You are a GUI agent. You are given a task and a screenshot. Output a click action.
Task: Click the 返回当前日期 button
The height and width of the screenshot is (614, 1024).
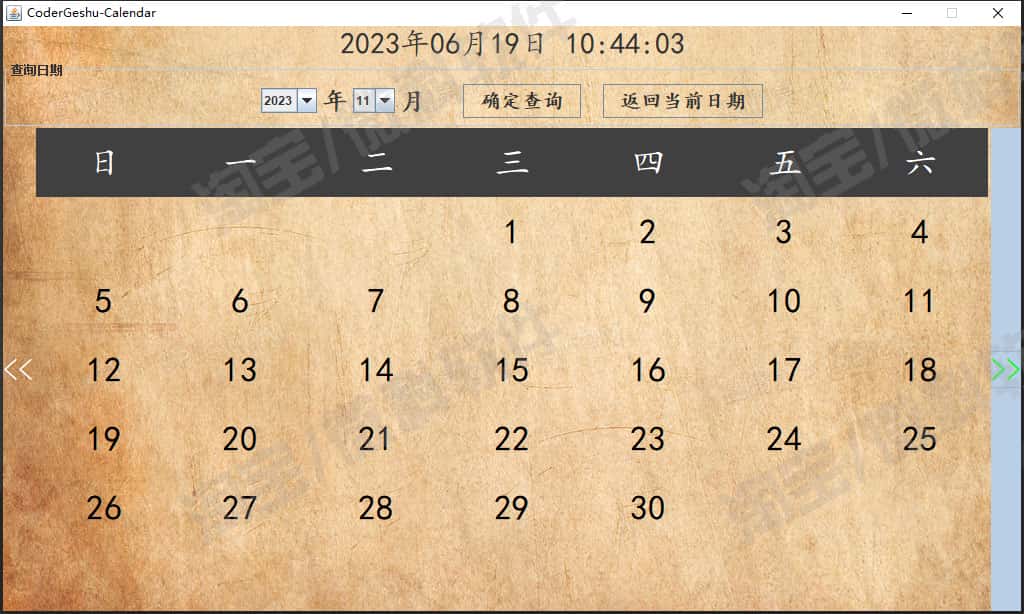[682, 101]
